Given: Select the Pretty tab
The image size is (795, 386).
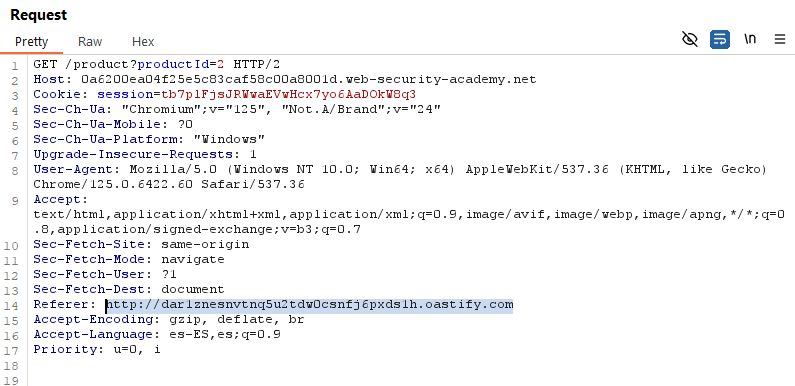Looking at the screenshot, I should (31, 42).
